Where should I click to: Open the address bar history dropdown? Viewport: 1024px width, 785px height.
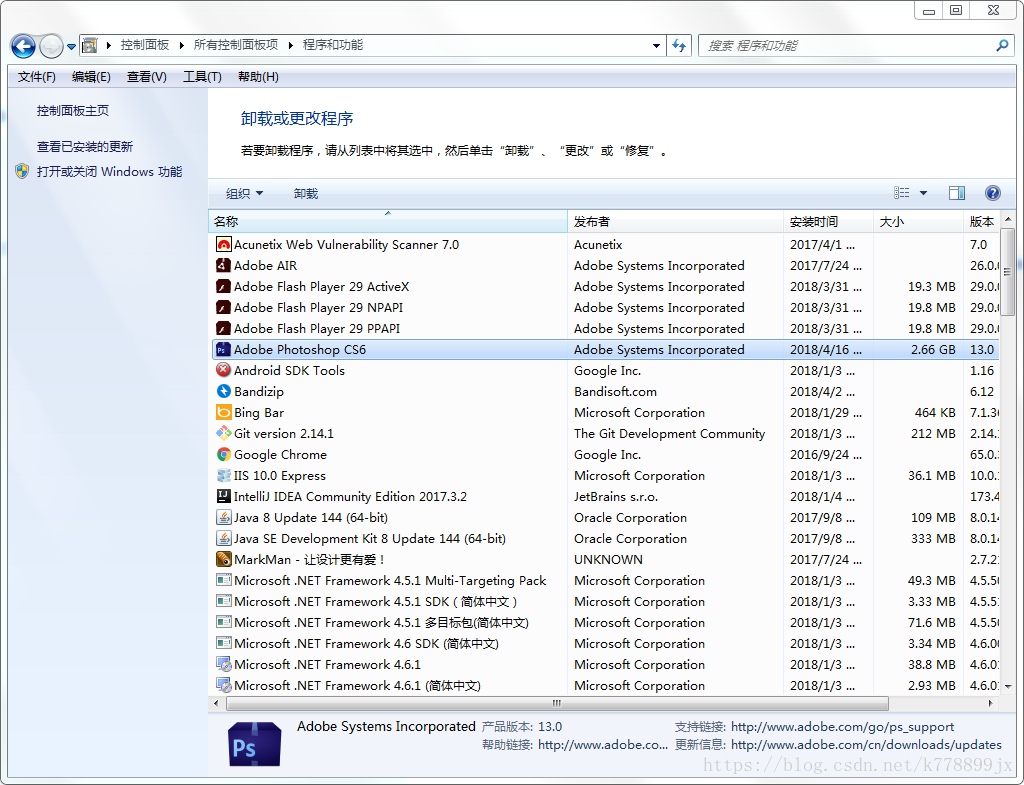(656, 46)
